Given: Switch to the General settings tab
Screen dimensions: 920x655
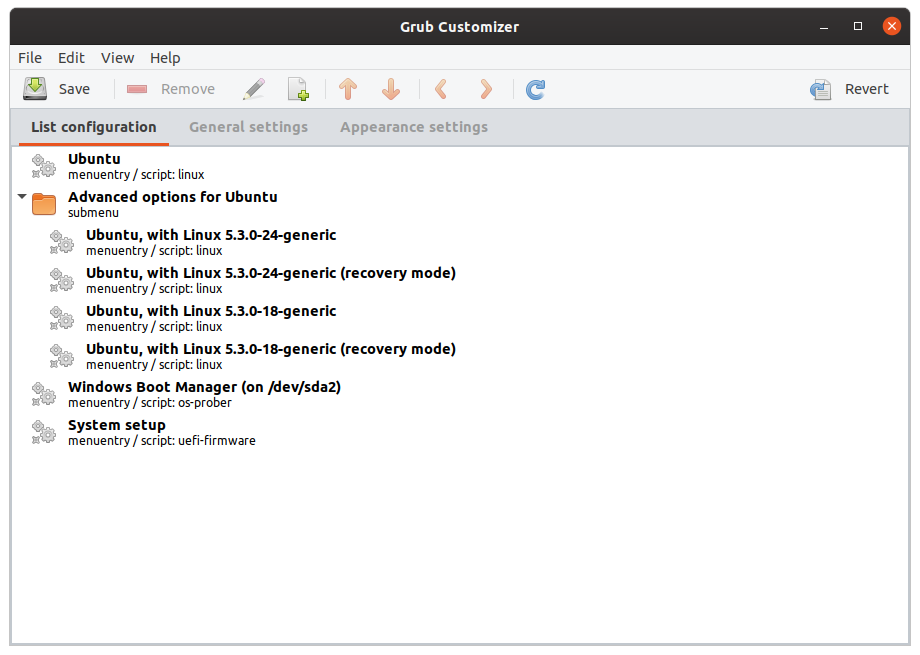Looking at the screenshot, I should pos(248,127).
